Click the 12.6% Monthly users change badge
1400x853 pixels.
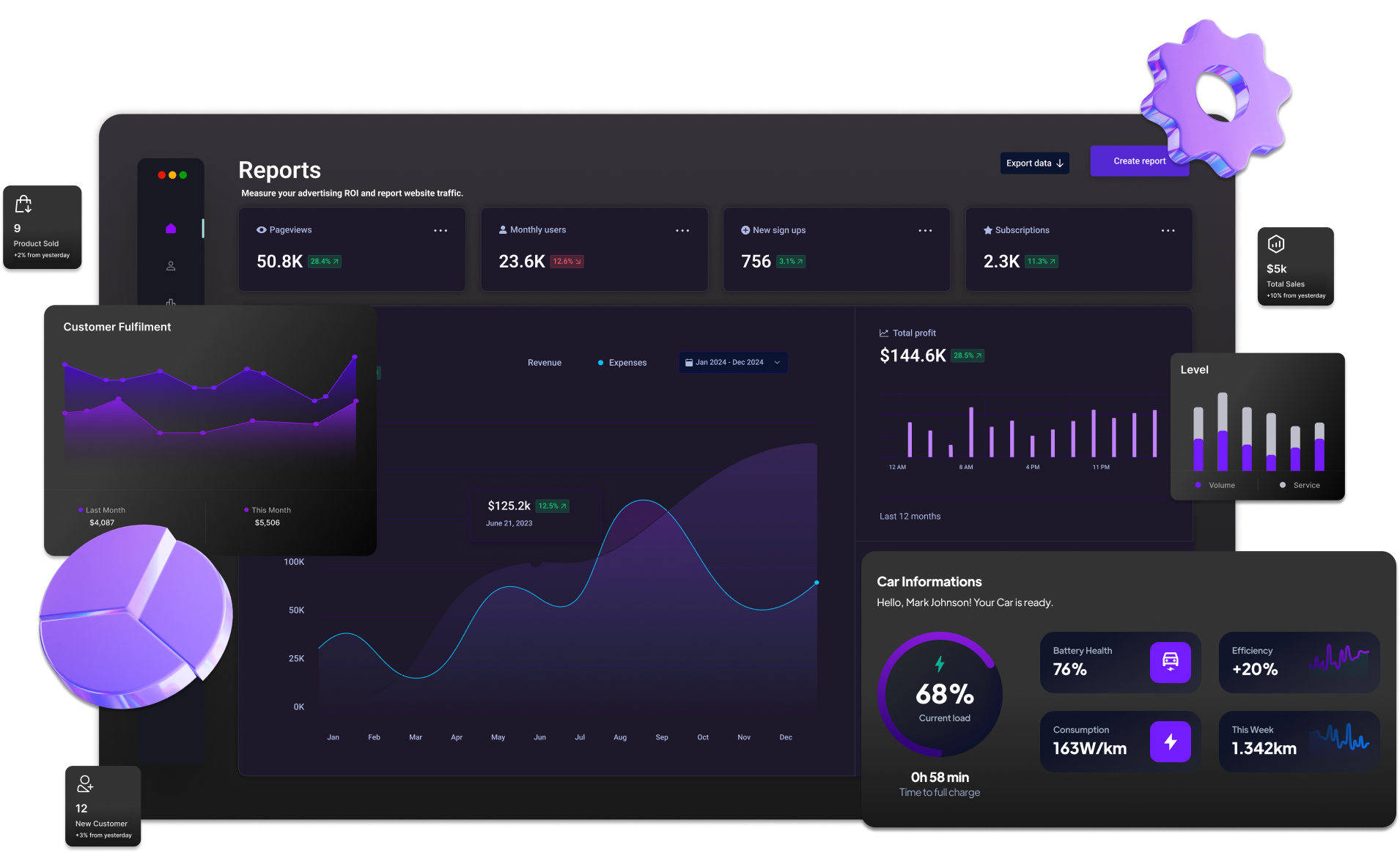tap(567, 262)
